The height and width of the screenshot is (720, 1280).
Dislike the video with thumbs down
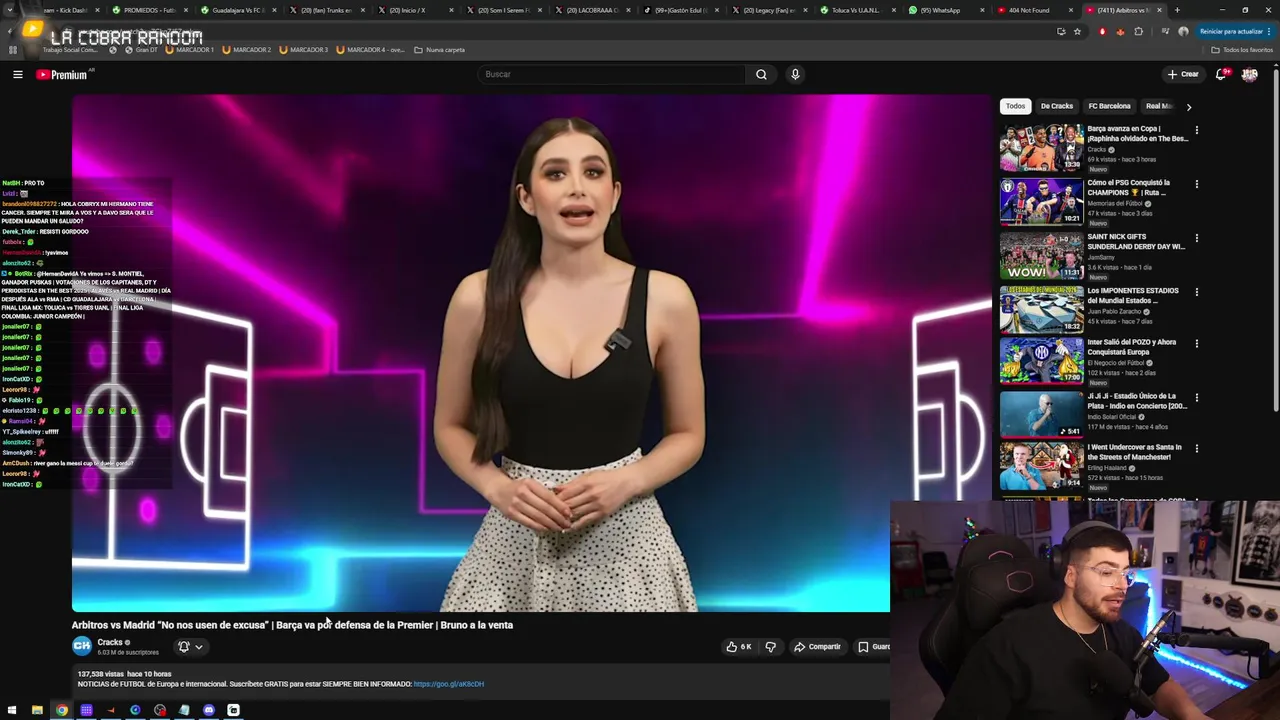click(770, 647)
